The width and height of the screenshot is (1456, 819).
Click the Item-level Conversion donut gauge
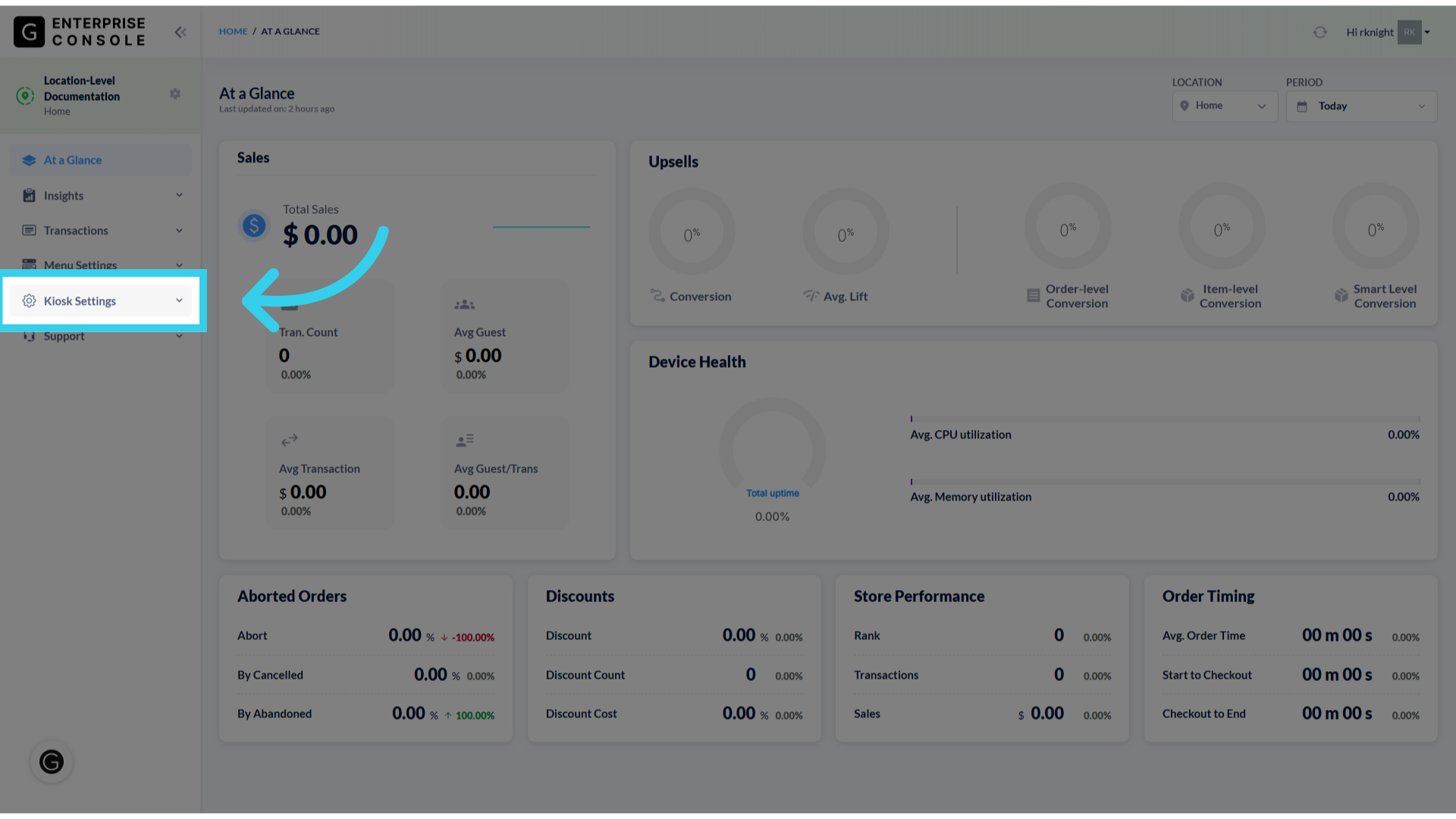click(1222, 226)
